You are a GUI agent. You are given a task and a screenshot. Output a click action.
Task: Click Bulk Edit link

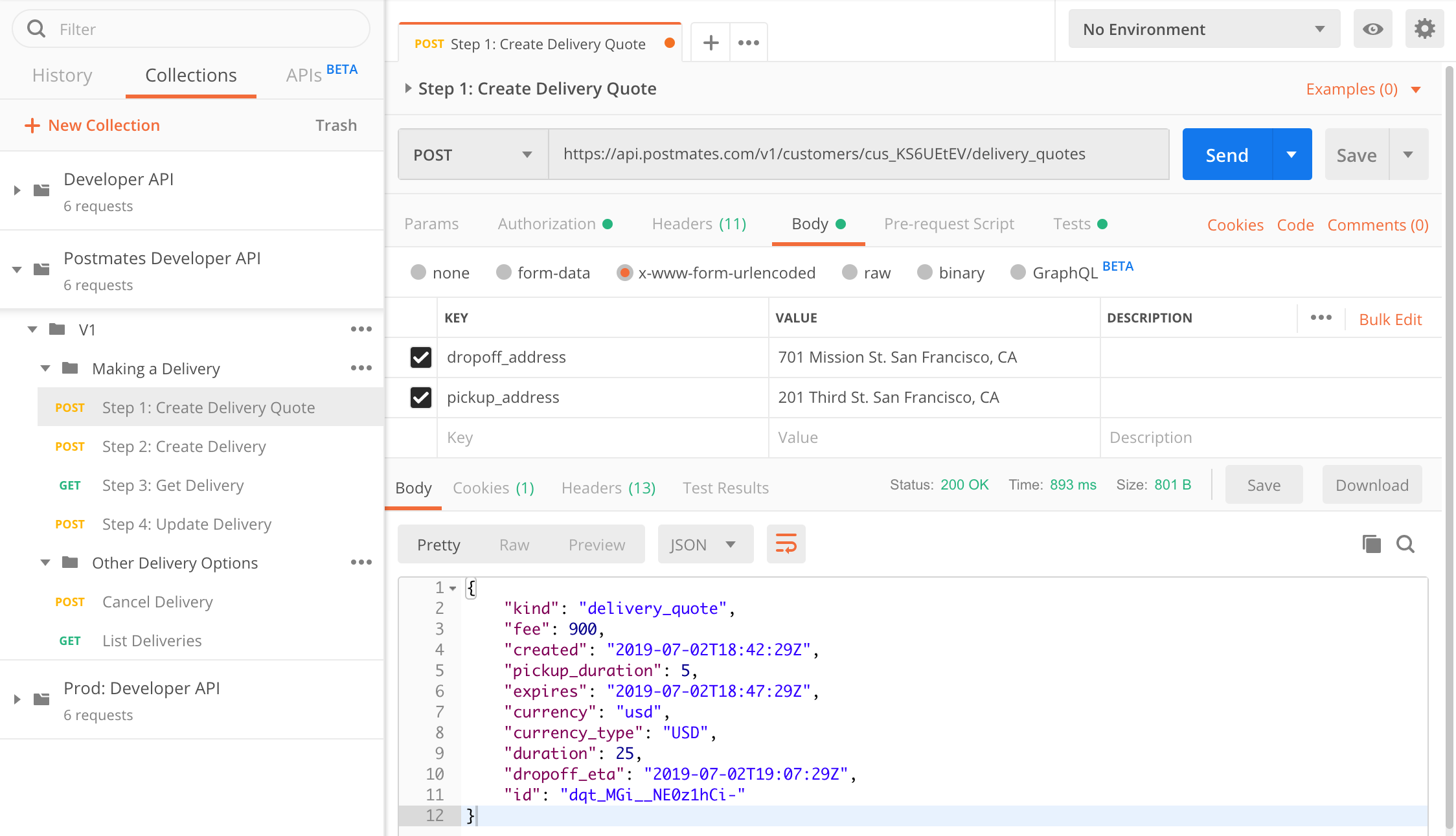(x=1390, y=319)
